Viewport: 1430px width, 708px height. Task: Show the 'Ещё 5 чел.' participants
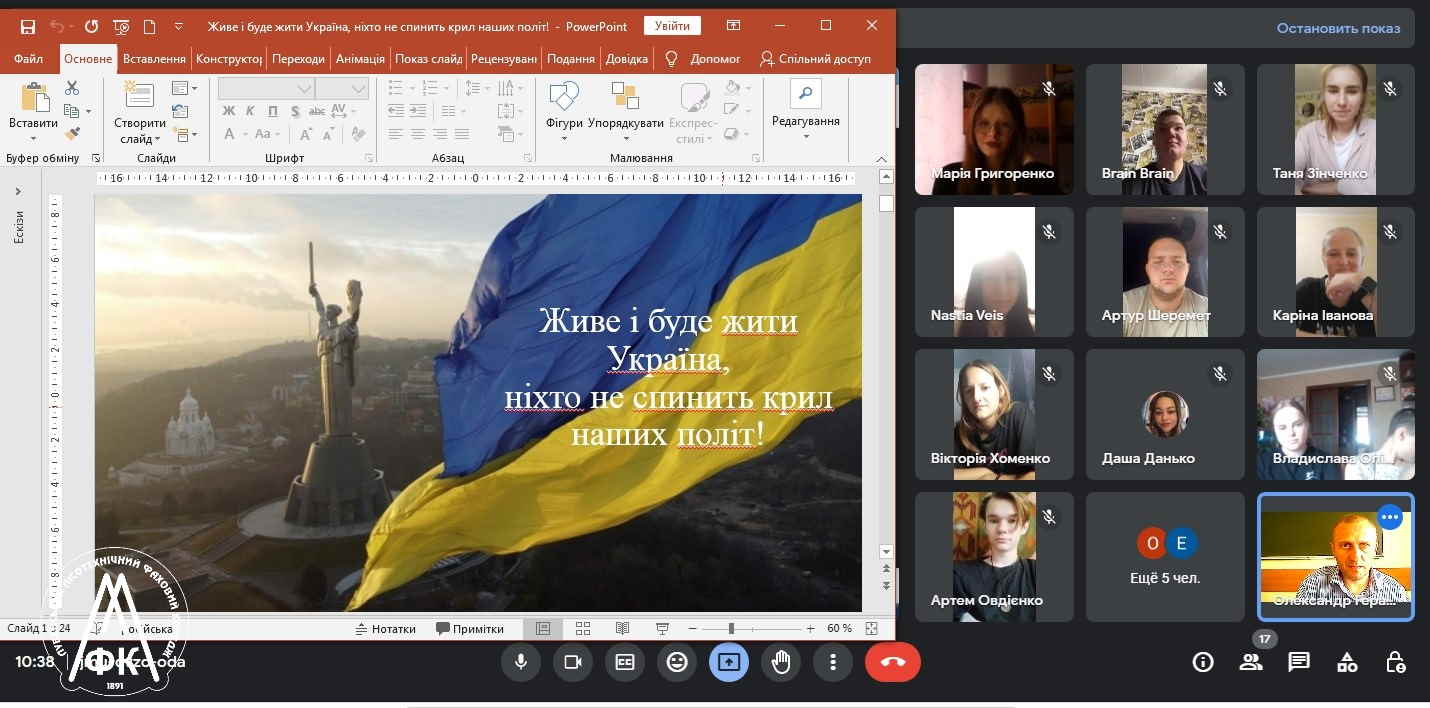click(x=1165, y=556)
